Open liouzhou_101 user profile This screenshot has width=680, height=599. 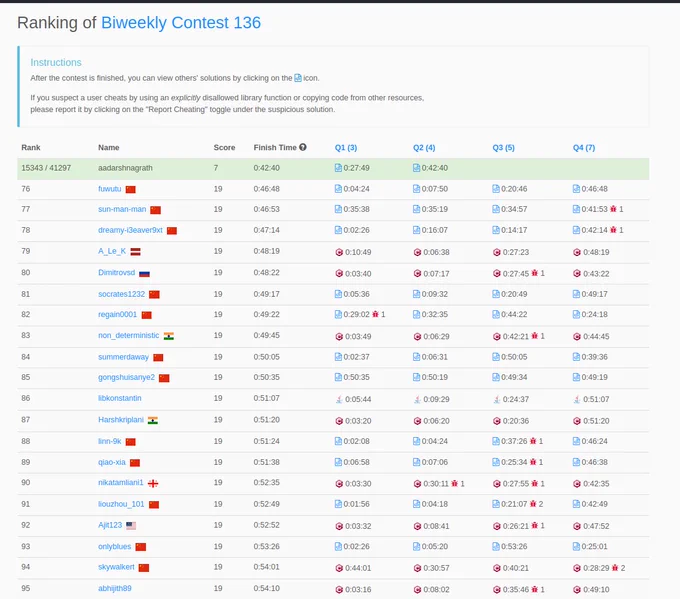coord(121,504)
